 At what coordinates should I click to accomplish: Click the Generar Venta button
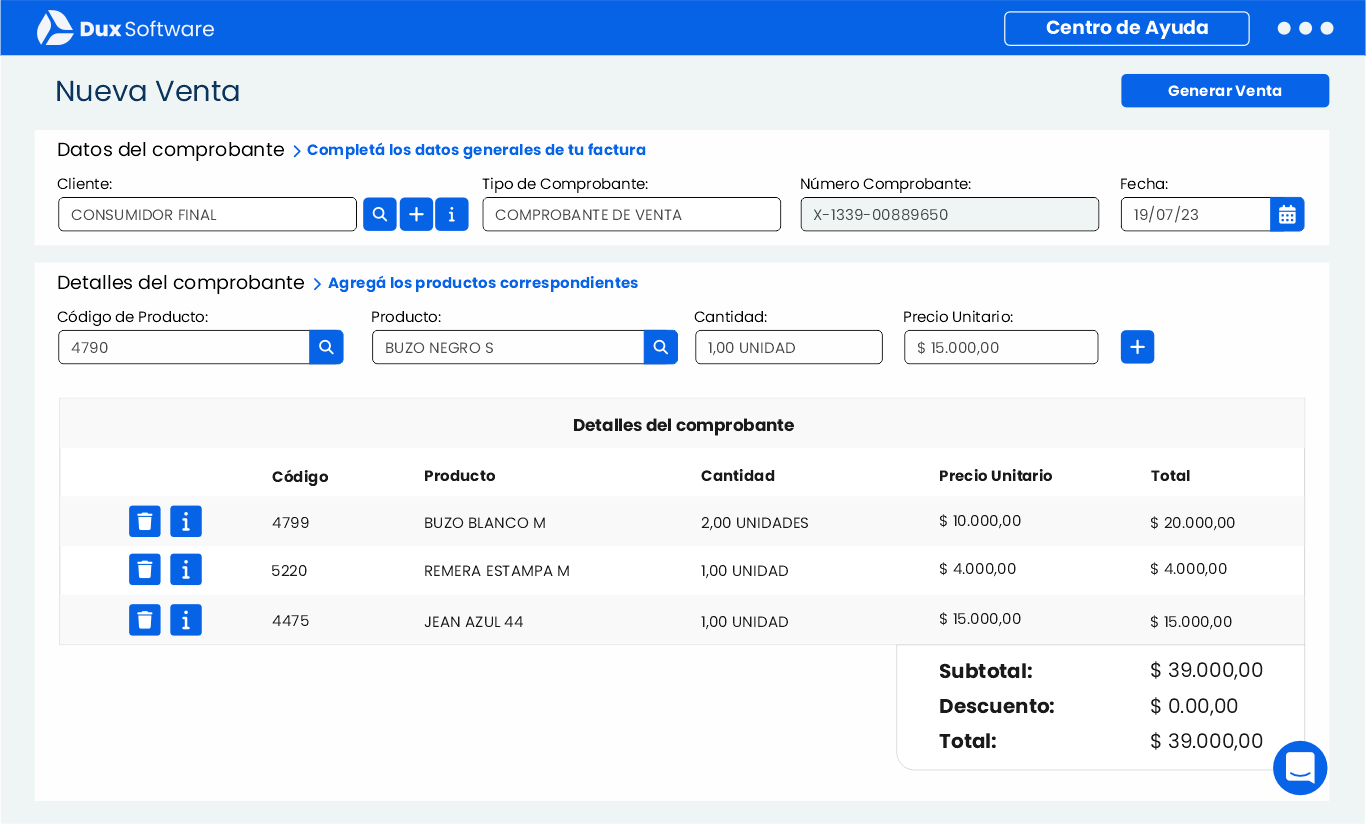pos(1224,90)
